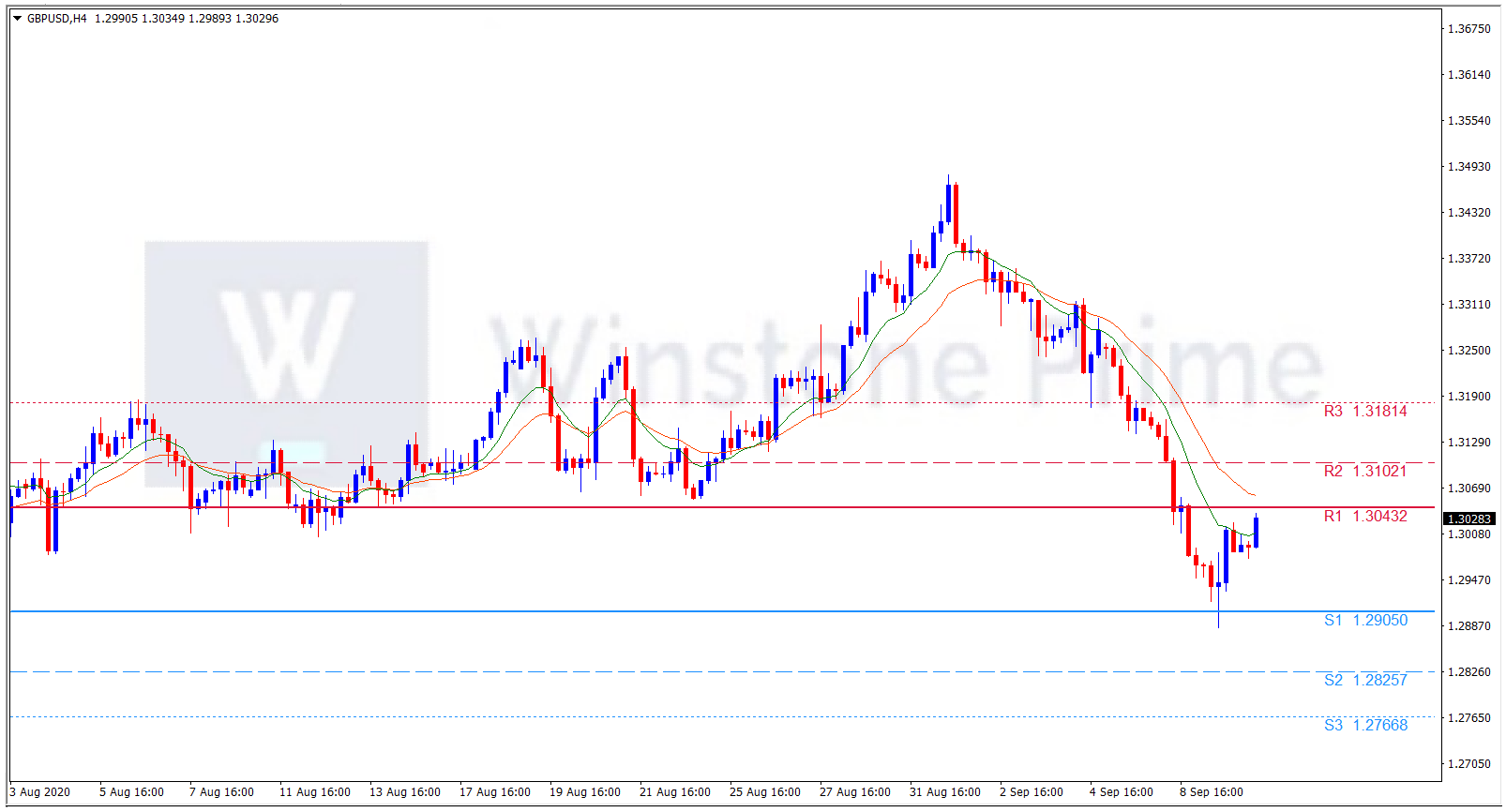Click the 3 Aug 2020 date label
Viewport: 1506px width, 812px height.
[x=40, y=792]
